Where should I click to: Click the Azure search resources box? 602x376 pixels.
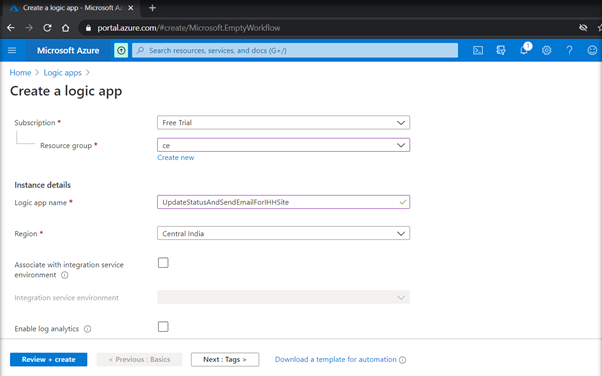coord(295,50)
